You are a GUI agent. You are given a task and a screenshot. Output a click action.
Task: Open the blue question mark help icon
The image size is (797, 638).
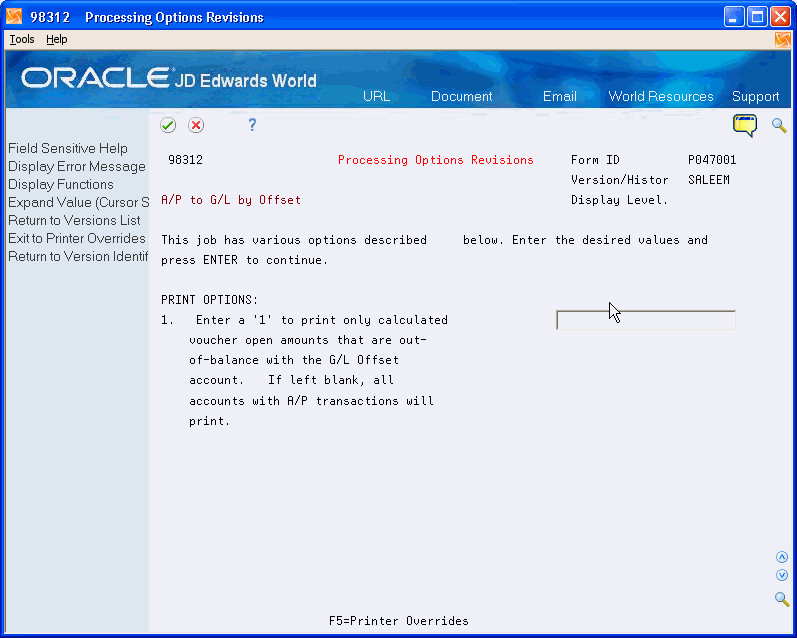(x=252, y=125)
